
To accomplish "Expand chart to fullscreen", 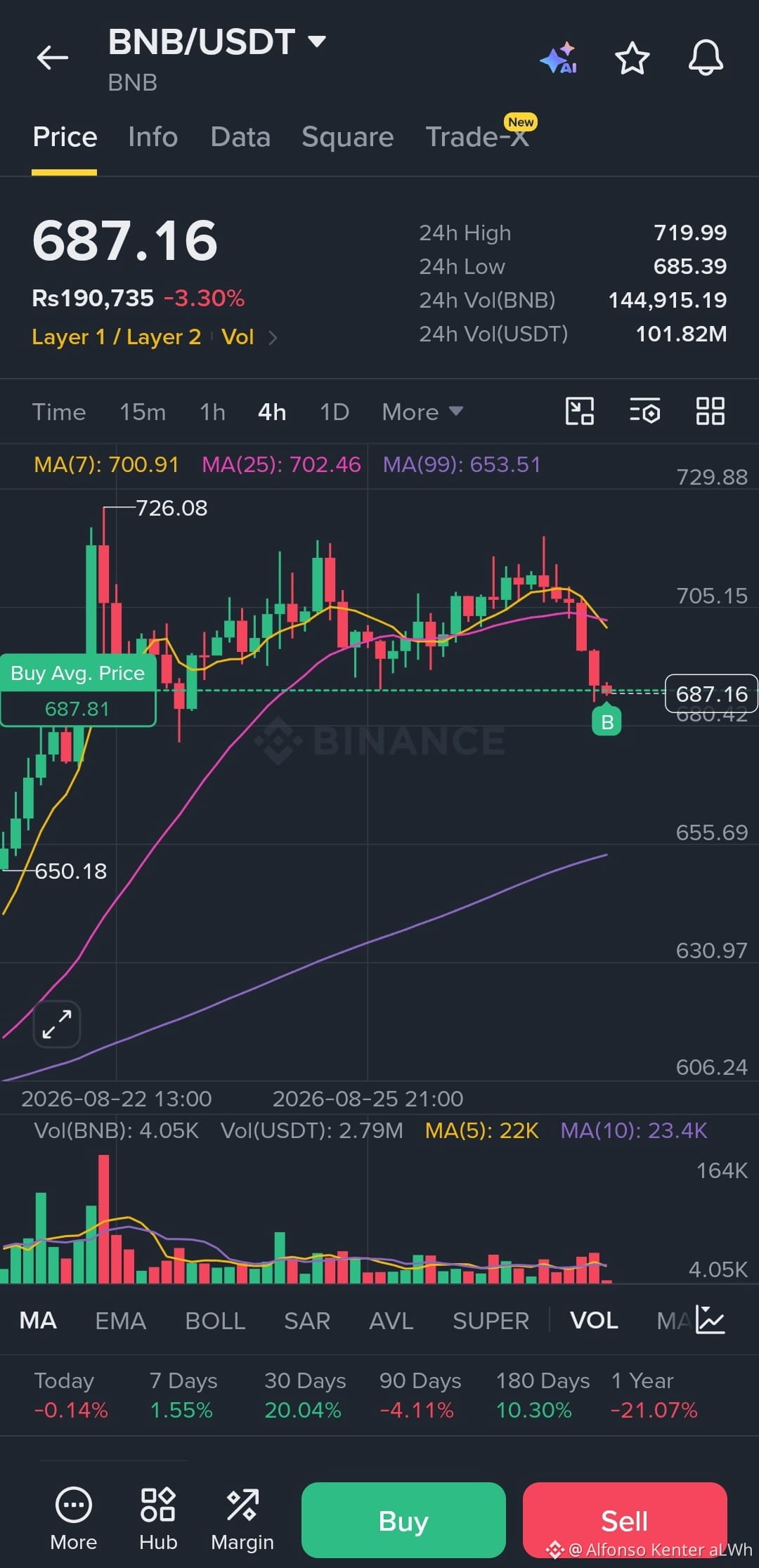I will pos(57,1024).
